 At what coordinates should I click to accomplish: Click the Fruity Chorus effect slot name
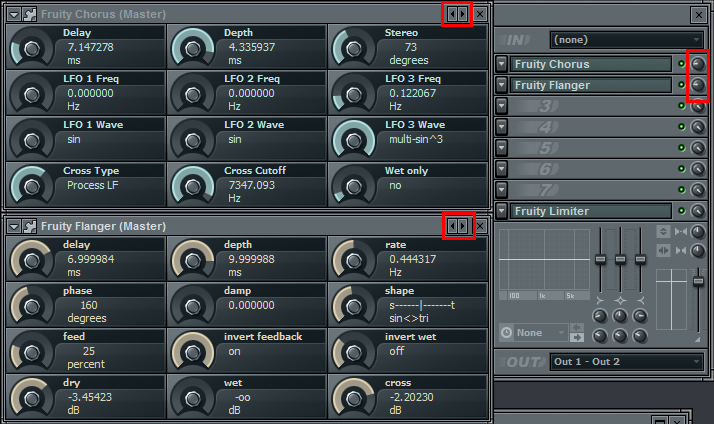coord(591,64)
